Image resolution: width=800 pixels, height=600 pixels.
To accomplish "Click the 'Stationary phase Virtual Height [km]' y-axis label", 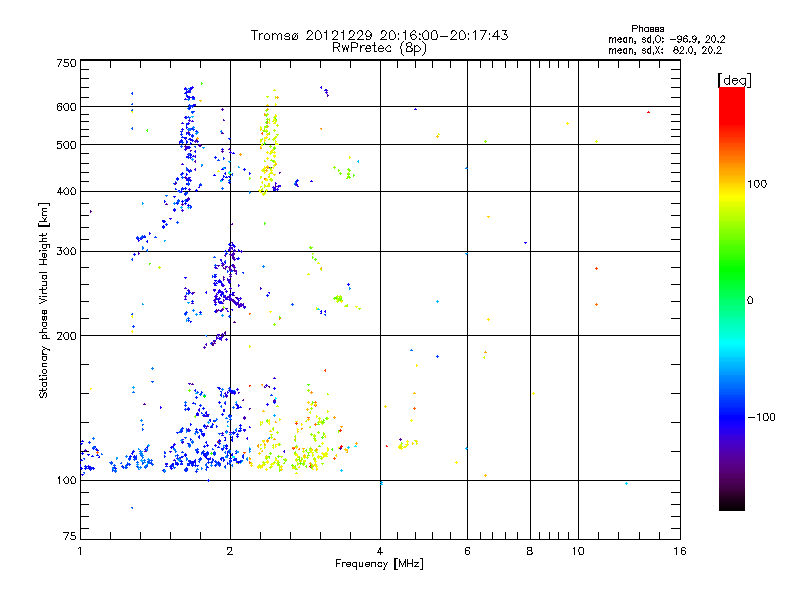I will click(x=44, y=301).
